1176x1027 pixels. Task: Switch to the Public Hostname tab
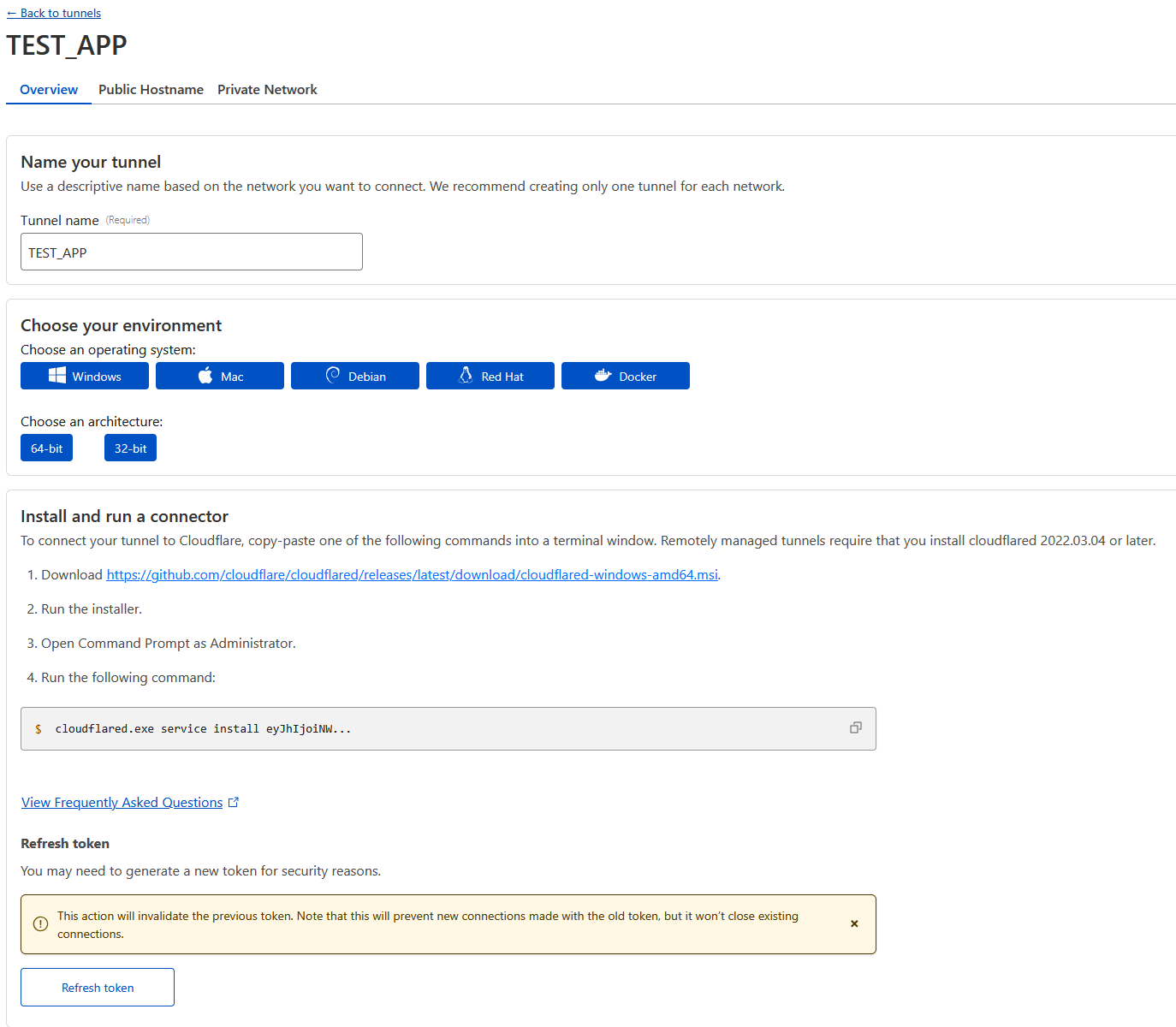[x=151, y=89]
